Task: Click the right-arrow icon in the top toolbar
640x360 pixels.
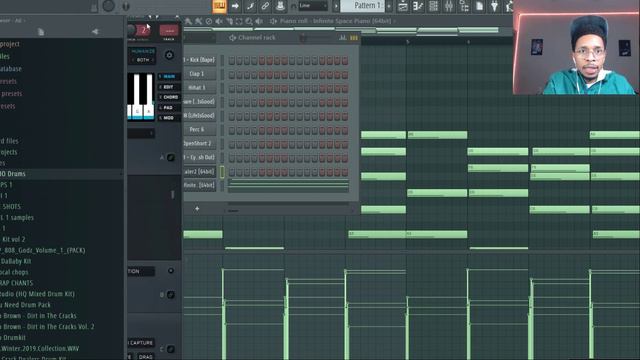Action: click(235, 6)
